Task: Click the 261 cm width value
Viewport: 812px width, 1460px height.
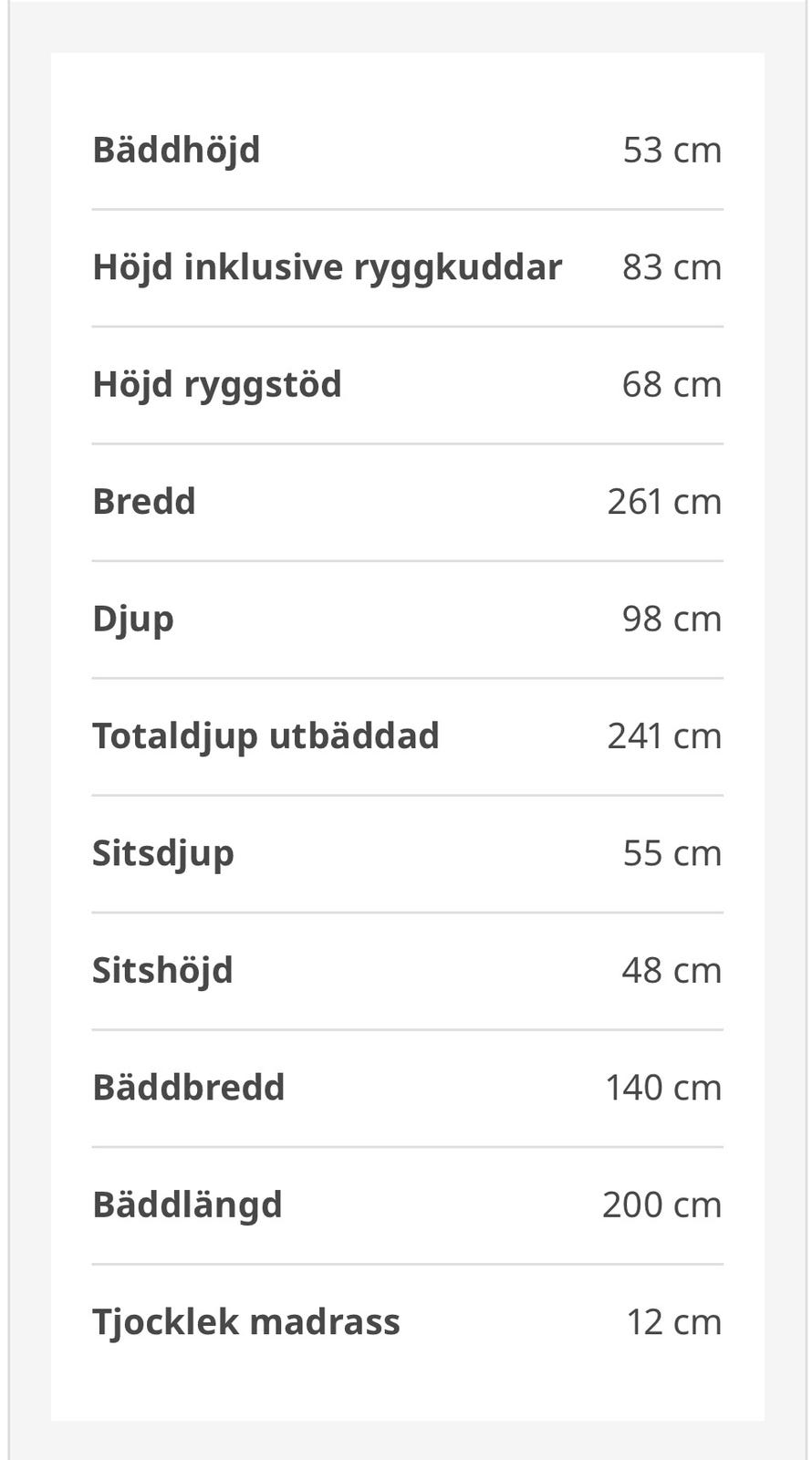Action: coord(665,502)
